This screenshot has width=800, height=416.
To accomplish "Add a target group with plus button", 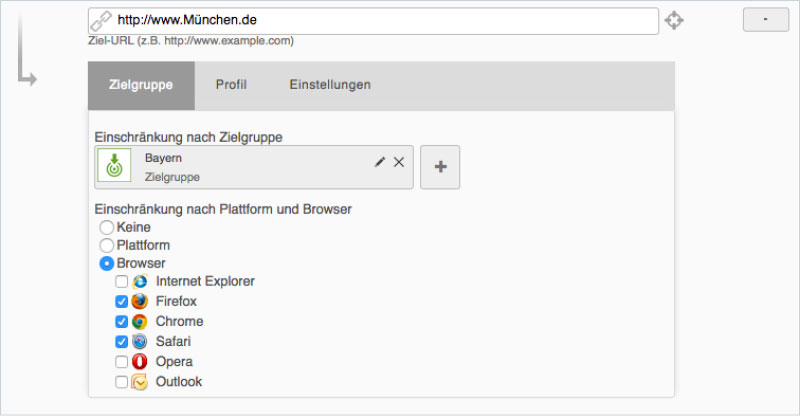I will click(440, 167).
